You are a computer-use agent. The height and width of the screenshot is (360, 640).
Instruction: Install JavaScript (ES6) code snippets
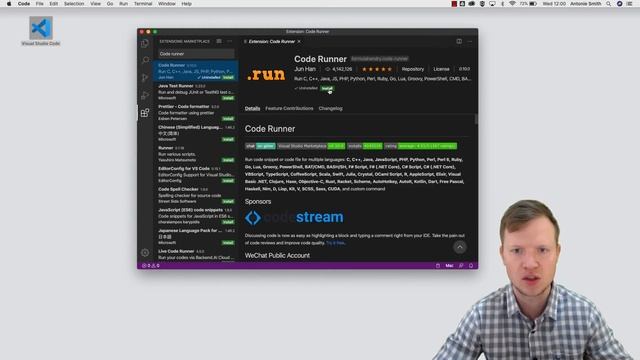click(x=228, y=222)
